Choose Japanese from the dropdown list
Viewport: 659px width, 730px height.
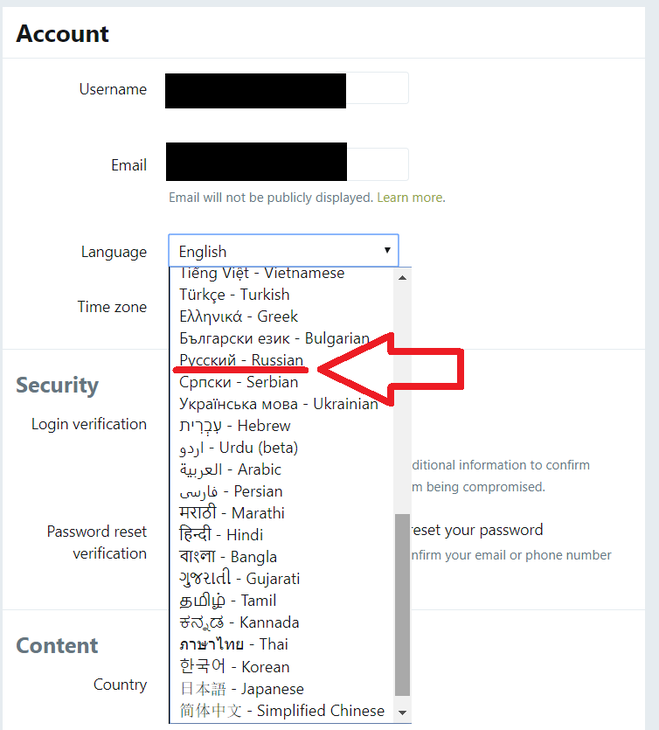pos(241,689)
